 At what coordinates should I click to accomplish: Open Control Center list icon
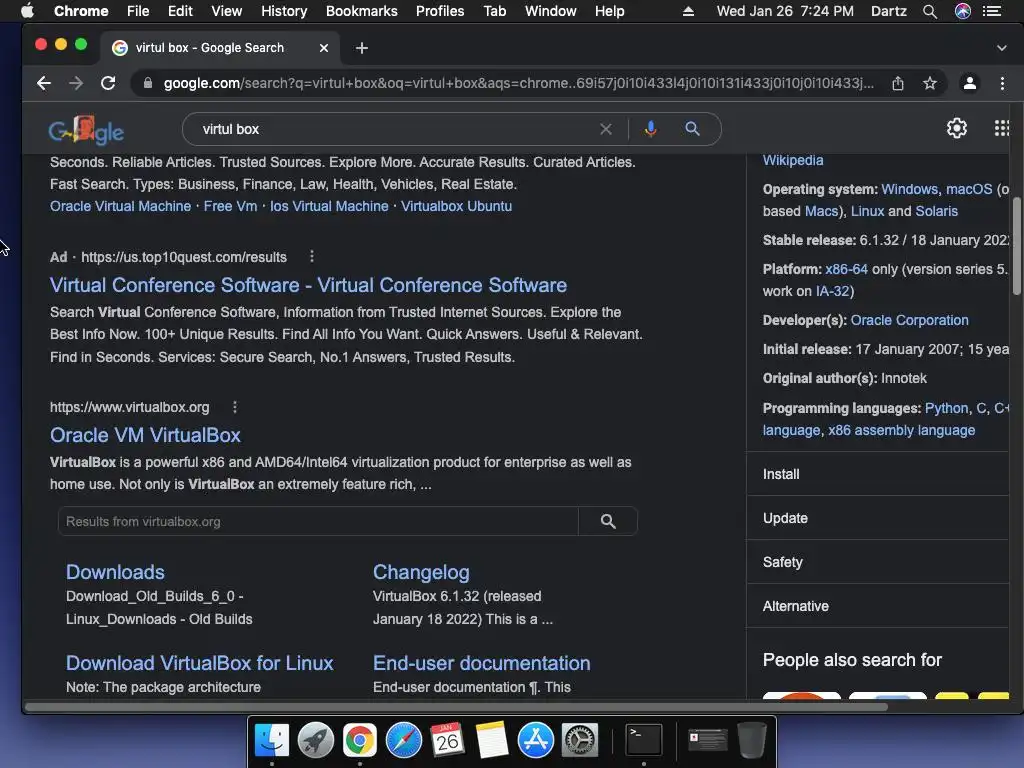(992, 11)
